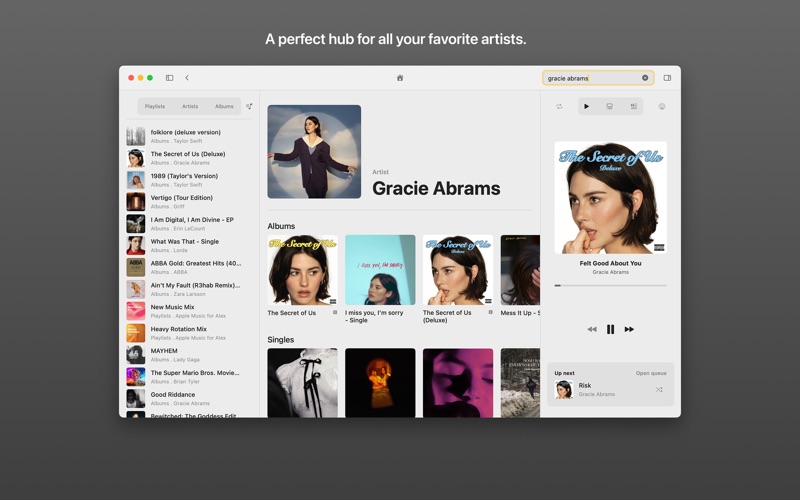Open the pink-toned face single cover
The width and height of the screenshot is (800, 500).
458,383
